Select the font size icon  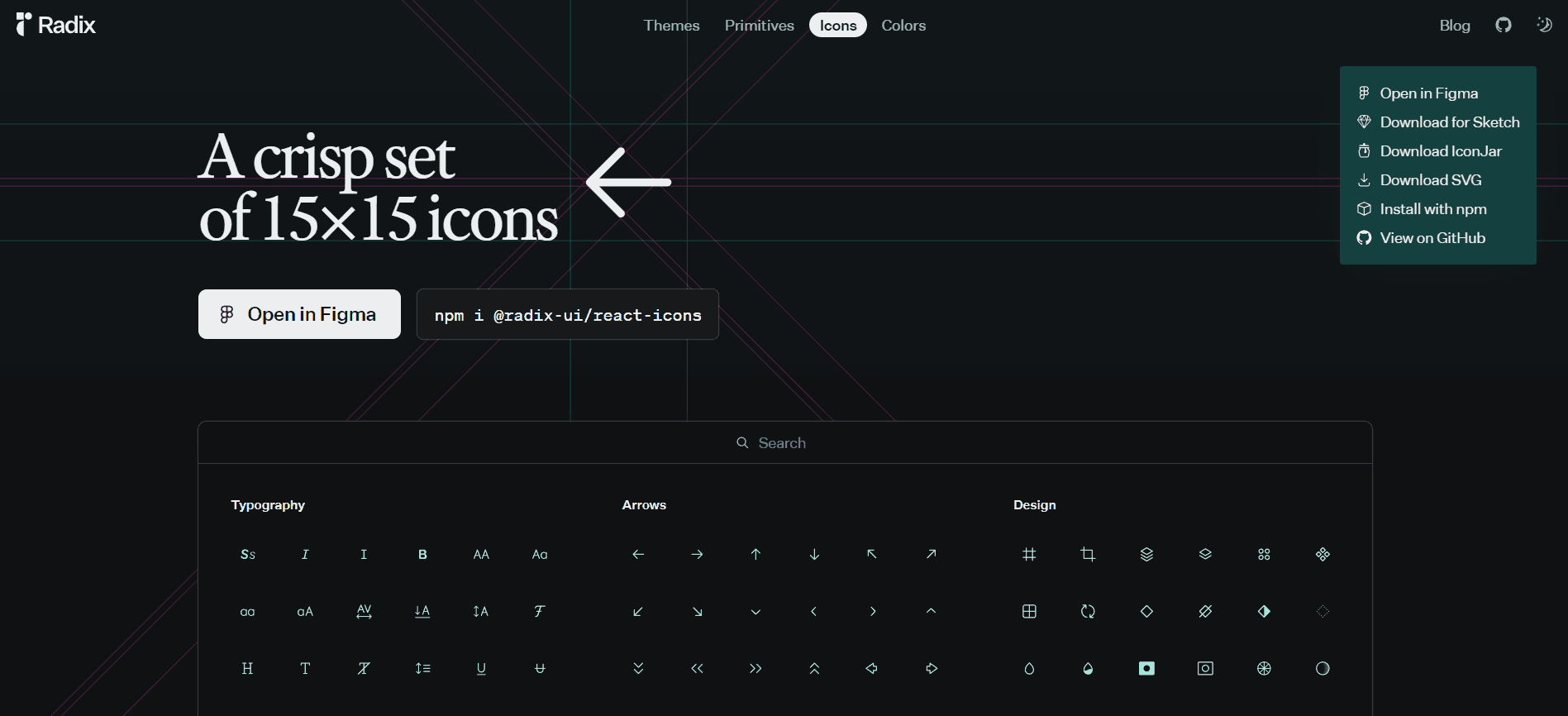[481, 611]
